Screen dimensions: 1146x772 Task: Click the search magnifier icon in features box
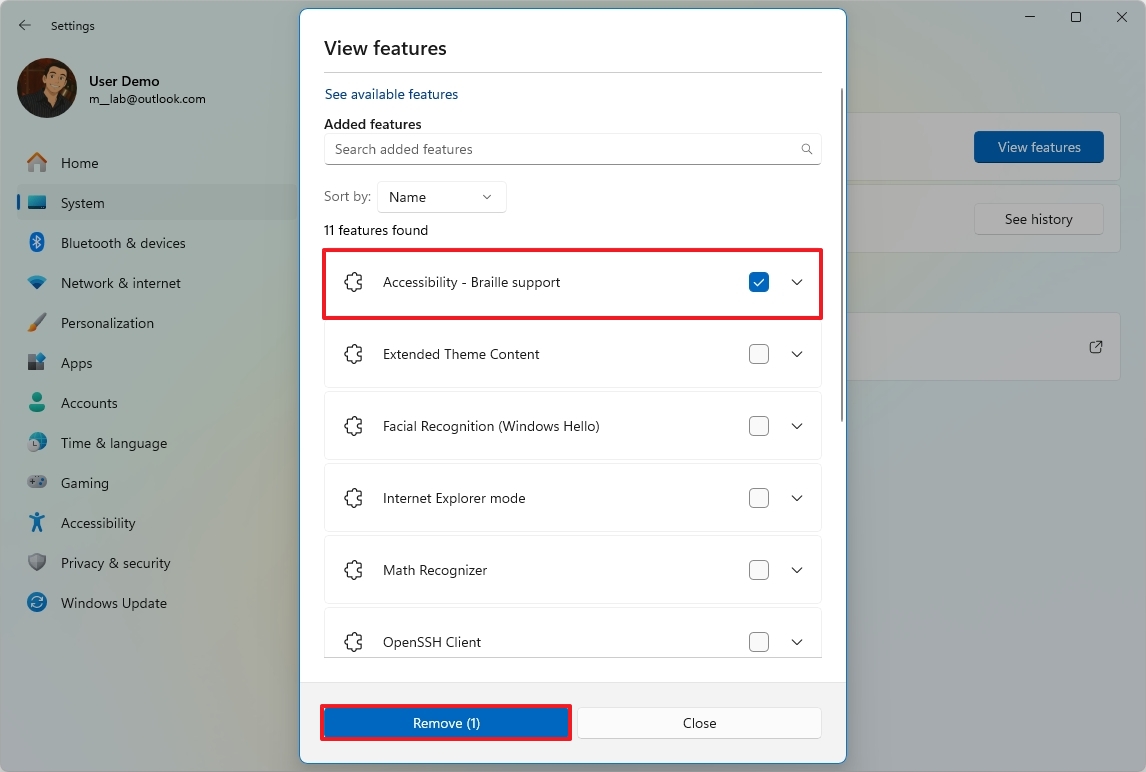(x=807, y=149)
